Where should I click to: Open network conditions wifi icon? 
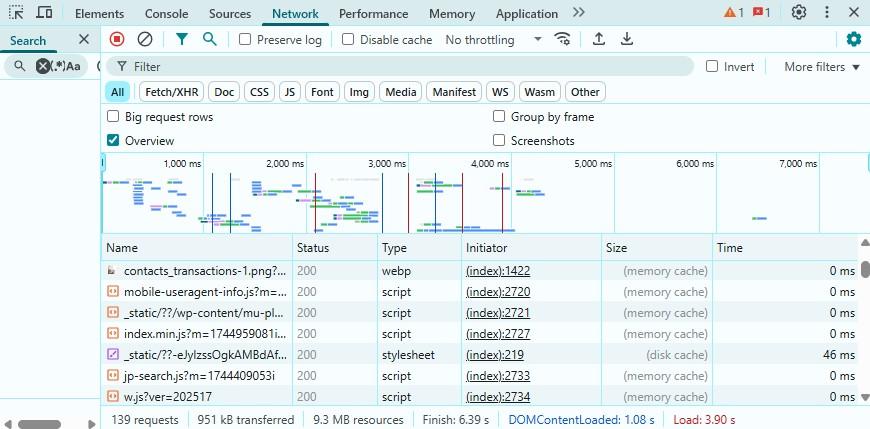[562, 39]
